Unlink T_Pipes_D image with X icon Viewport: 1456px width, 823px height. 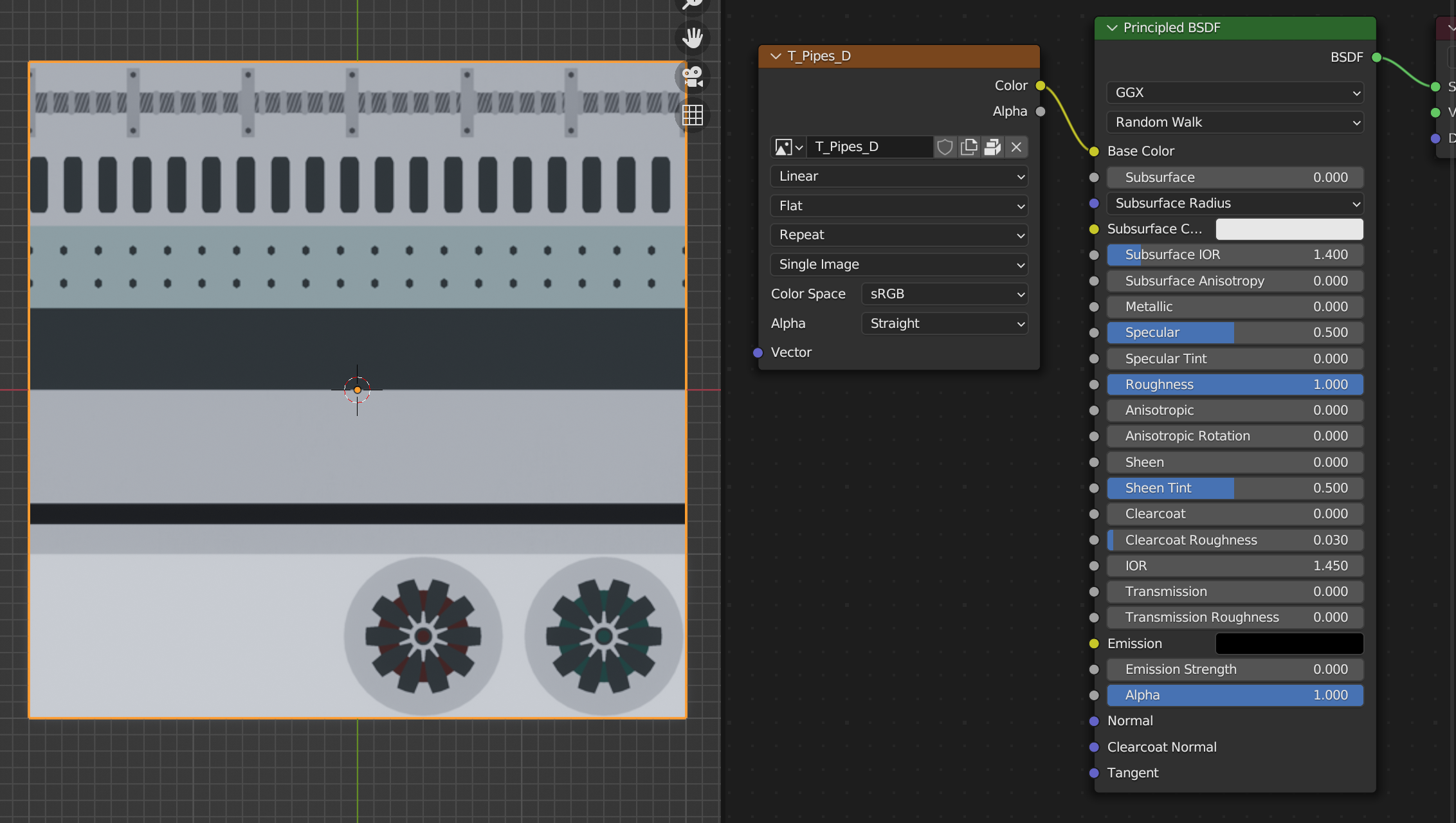coord(1016,147)
